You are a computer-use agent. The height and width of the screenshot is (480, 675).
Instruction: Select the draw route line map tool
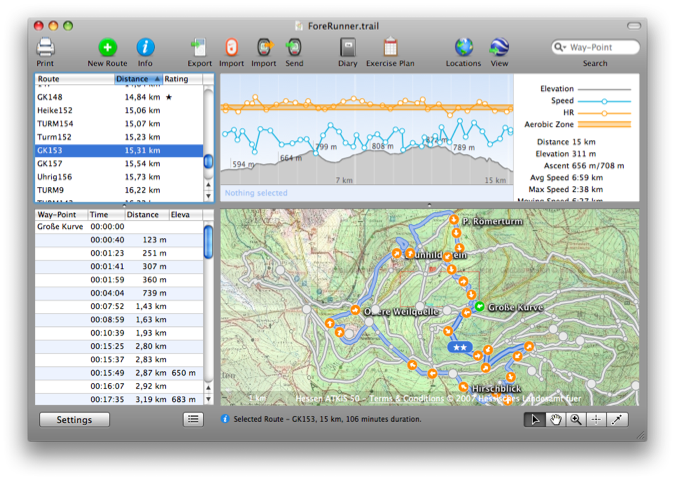click(617, 420)
